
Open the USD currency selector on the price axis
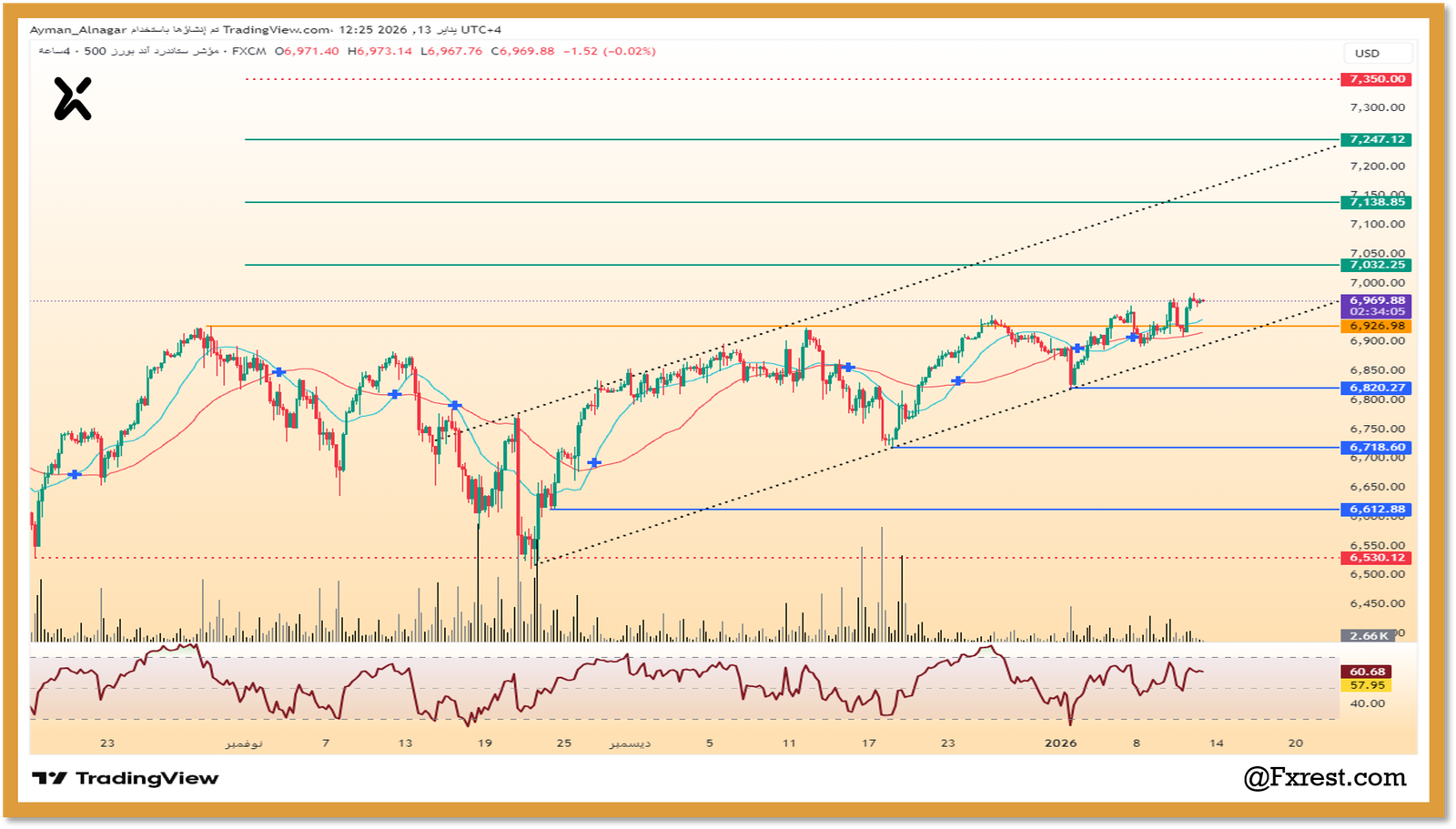[x=1377, y=53]
